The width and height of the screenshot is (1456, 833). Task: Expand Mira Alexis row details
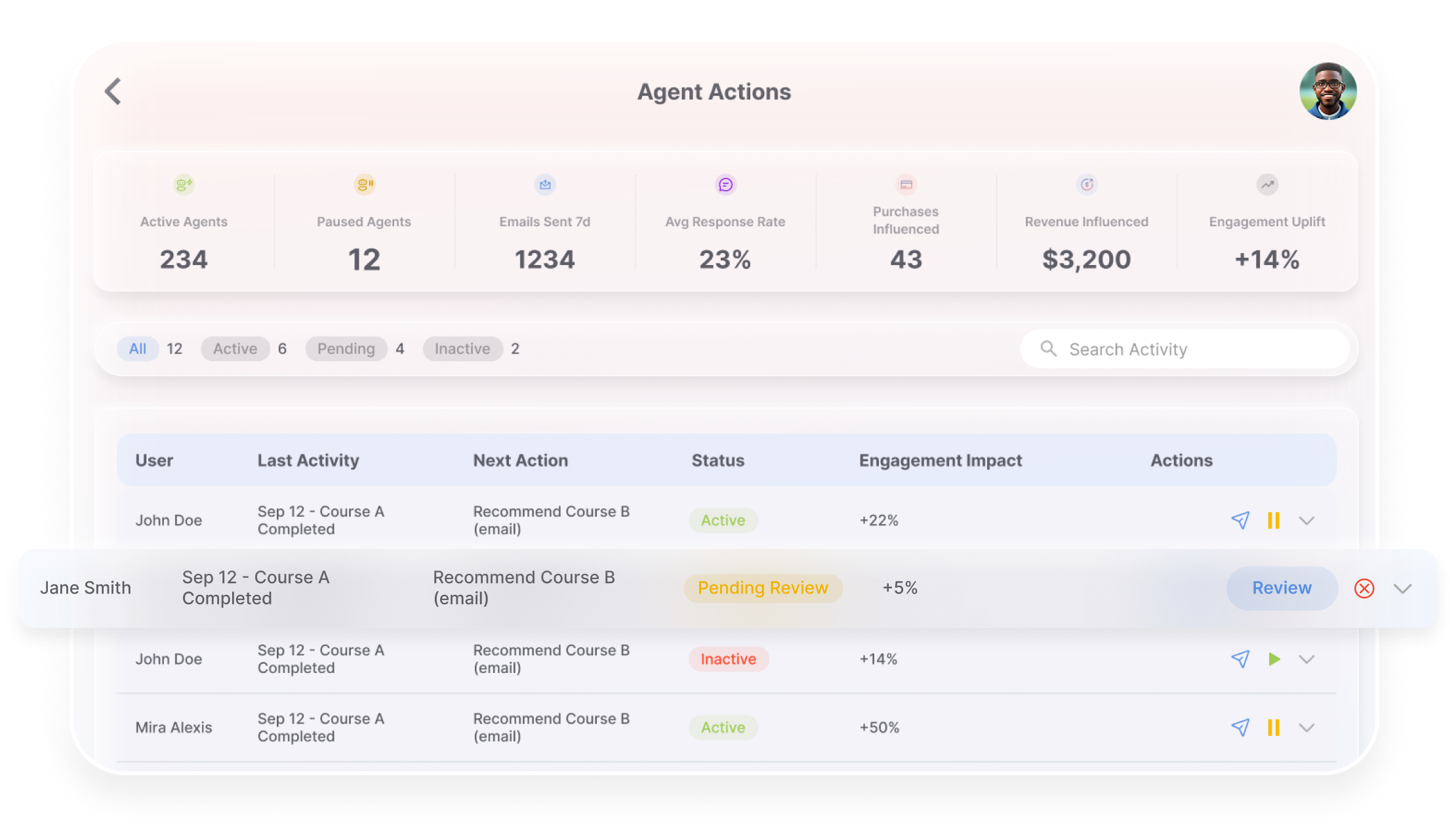1306,728
